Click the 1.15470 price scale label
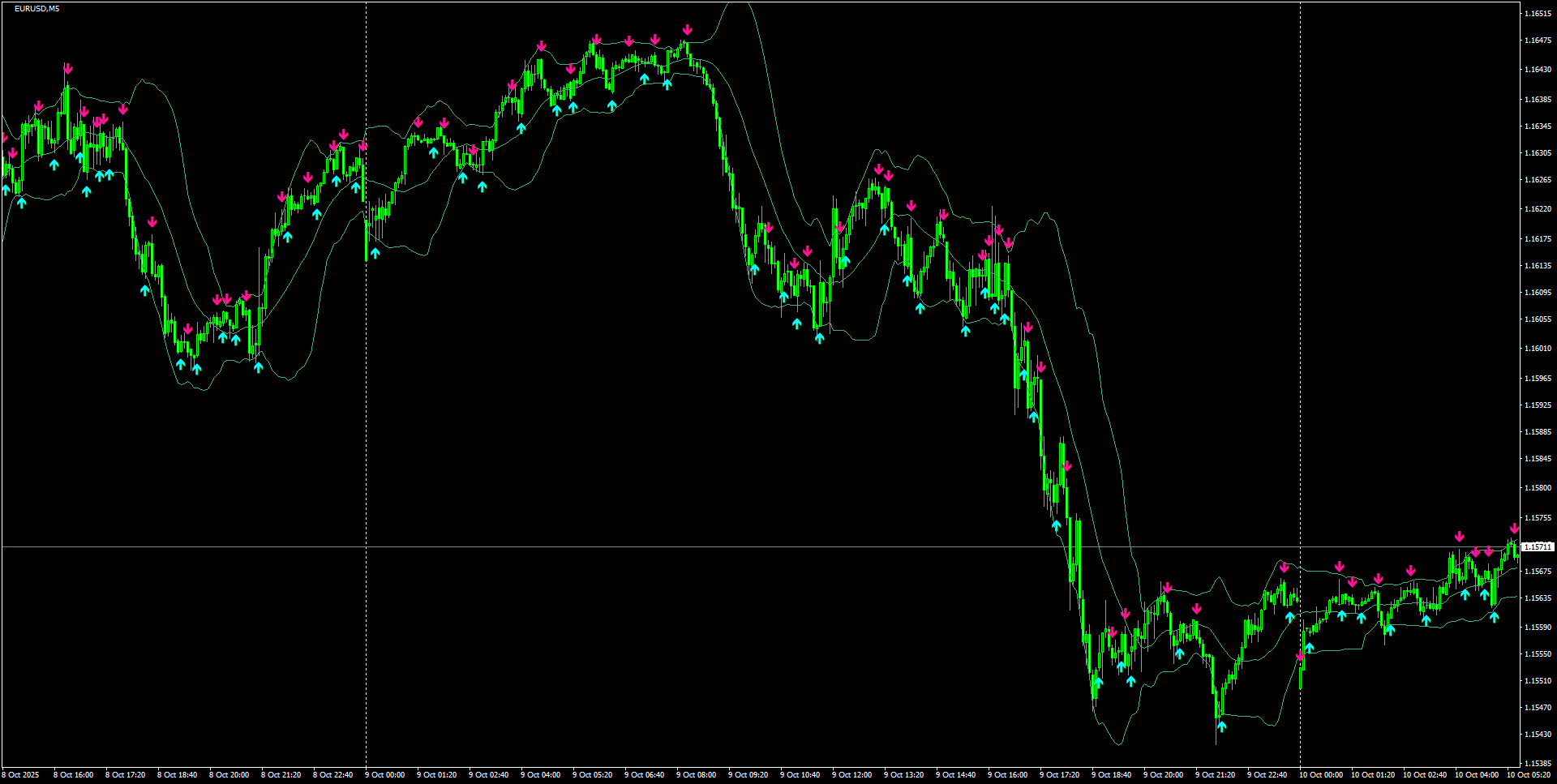Viewport: 1557px width, 784px height. (x=1538, y=708)
